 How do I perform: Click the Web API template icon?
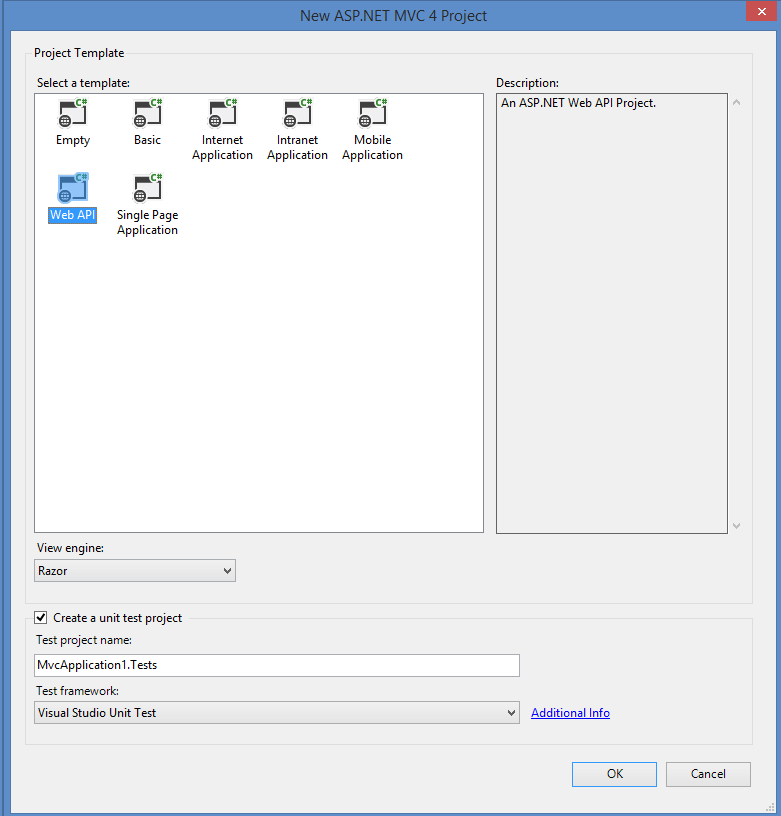[72, 188]
